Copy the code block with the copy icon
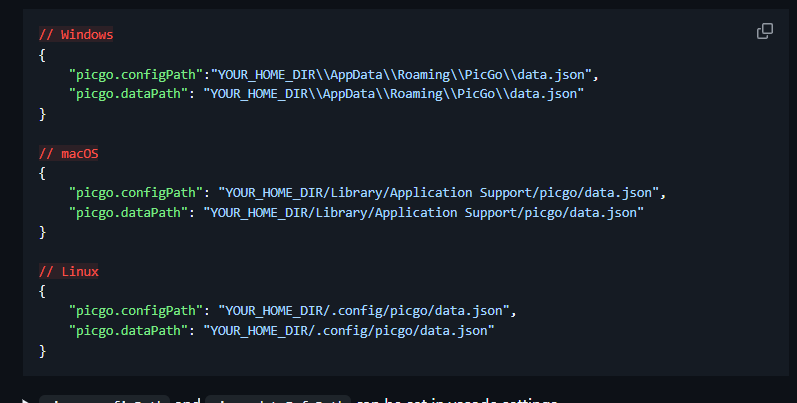Screen dimensions: 797x403 (764, 31)
